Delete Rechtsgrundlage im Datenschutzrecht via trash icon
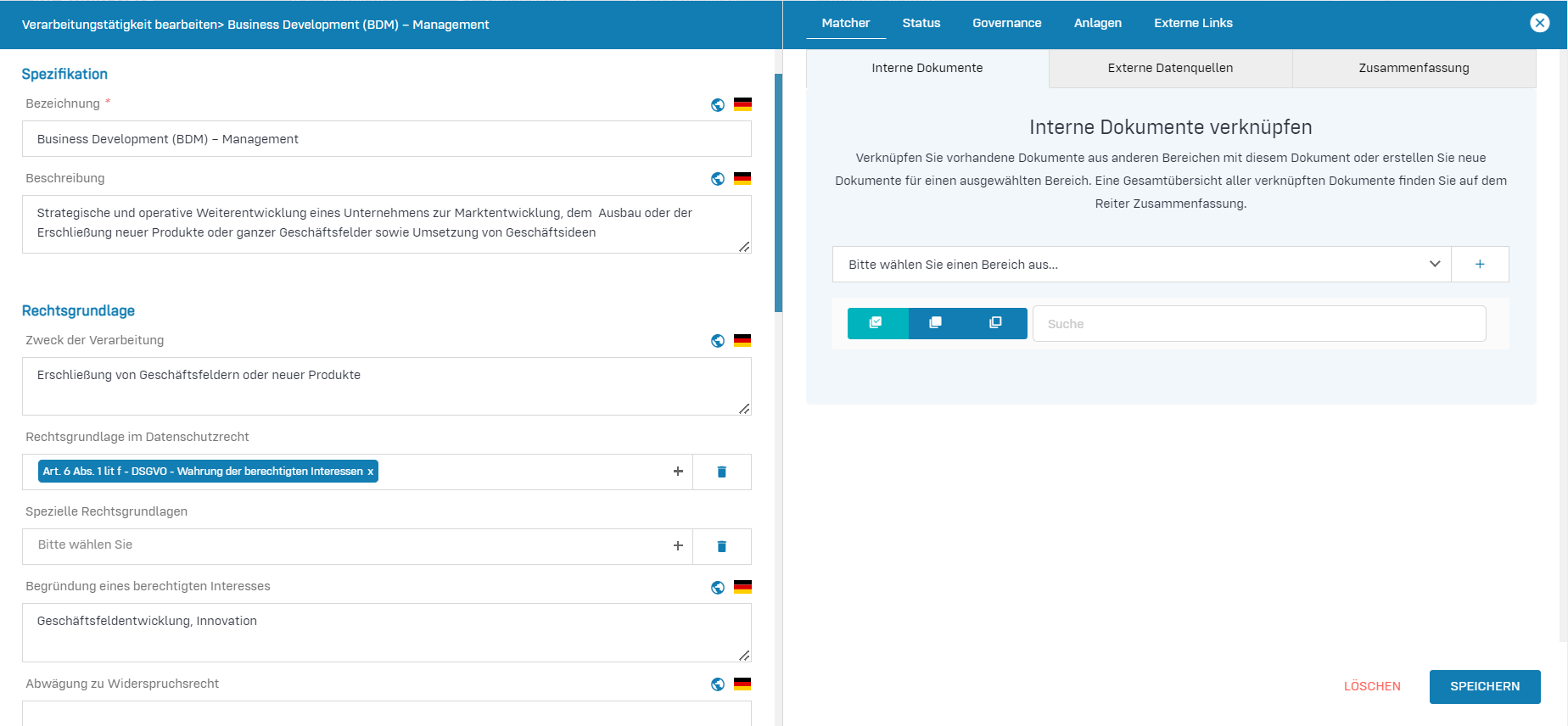This screenshot has height=726, width=1568. (722, 472)
